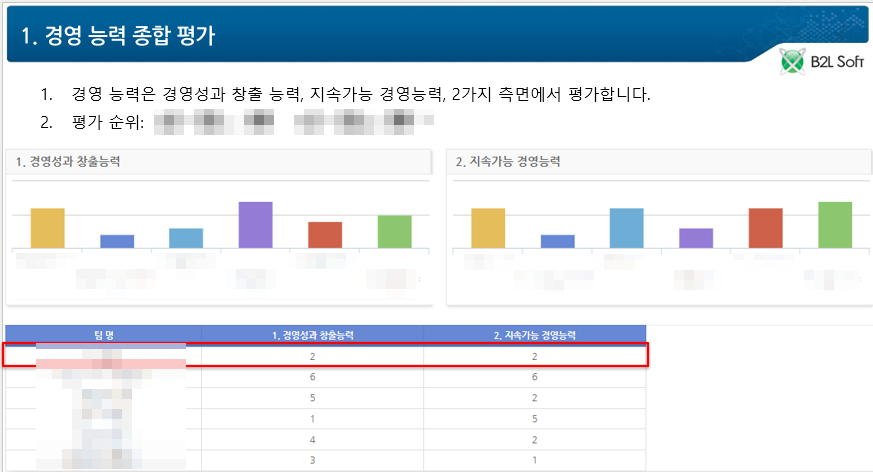Select the highlighted first row's team name cell
This screenshot has height=472, width=873.
coord(103,355)
